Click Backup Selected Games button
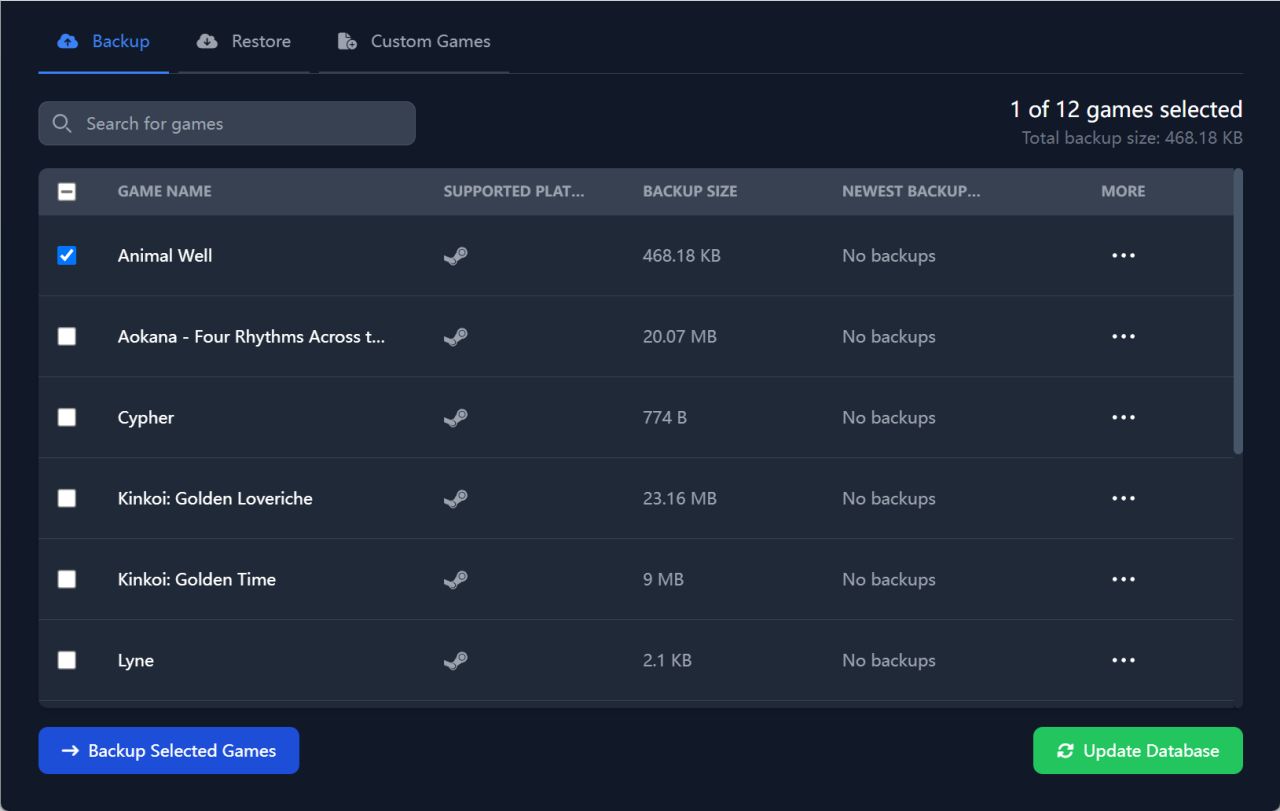The height and width of the screenshot is (811, 1280). pyautogui.click(x=169, y=751)
